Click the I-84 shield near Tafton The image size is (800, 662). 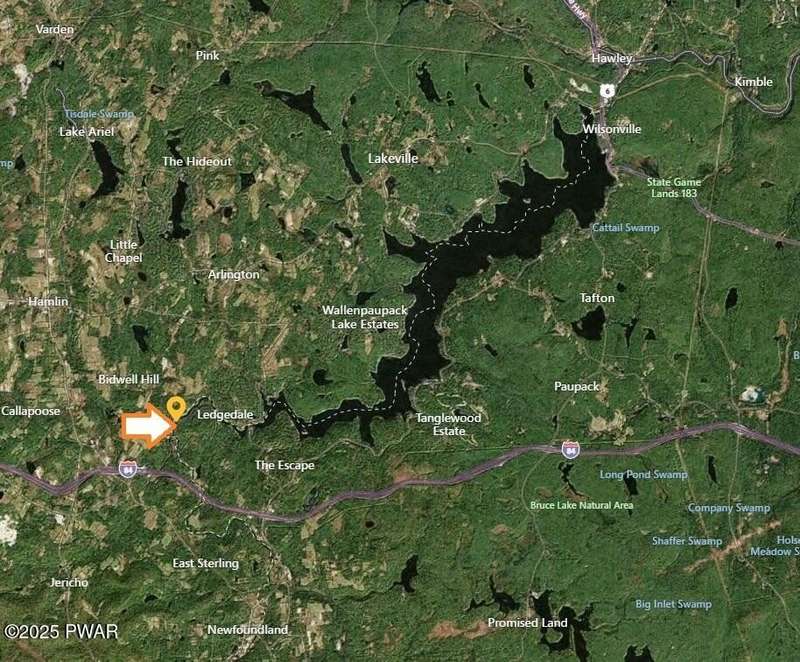point(571,450)
